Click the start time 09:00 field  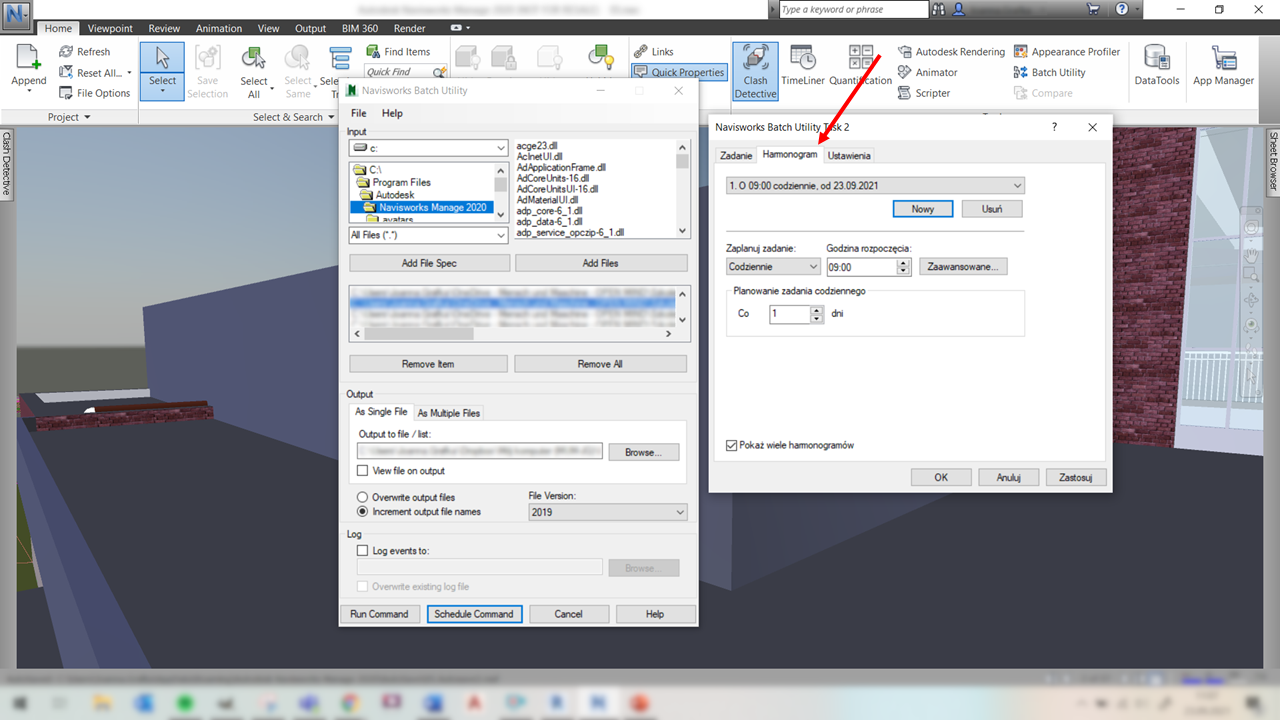[861, 267]
